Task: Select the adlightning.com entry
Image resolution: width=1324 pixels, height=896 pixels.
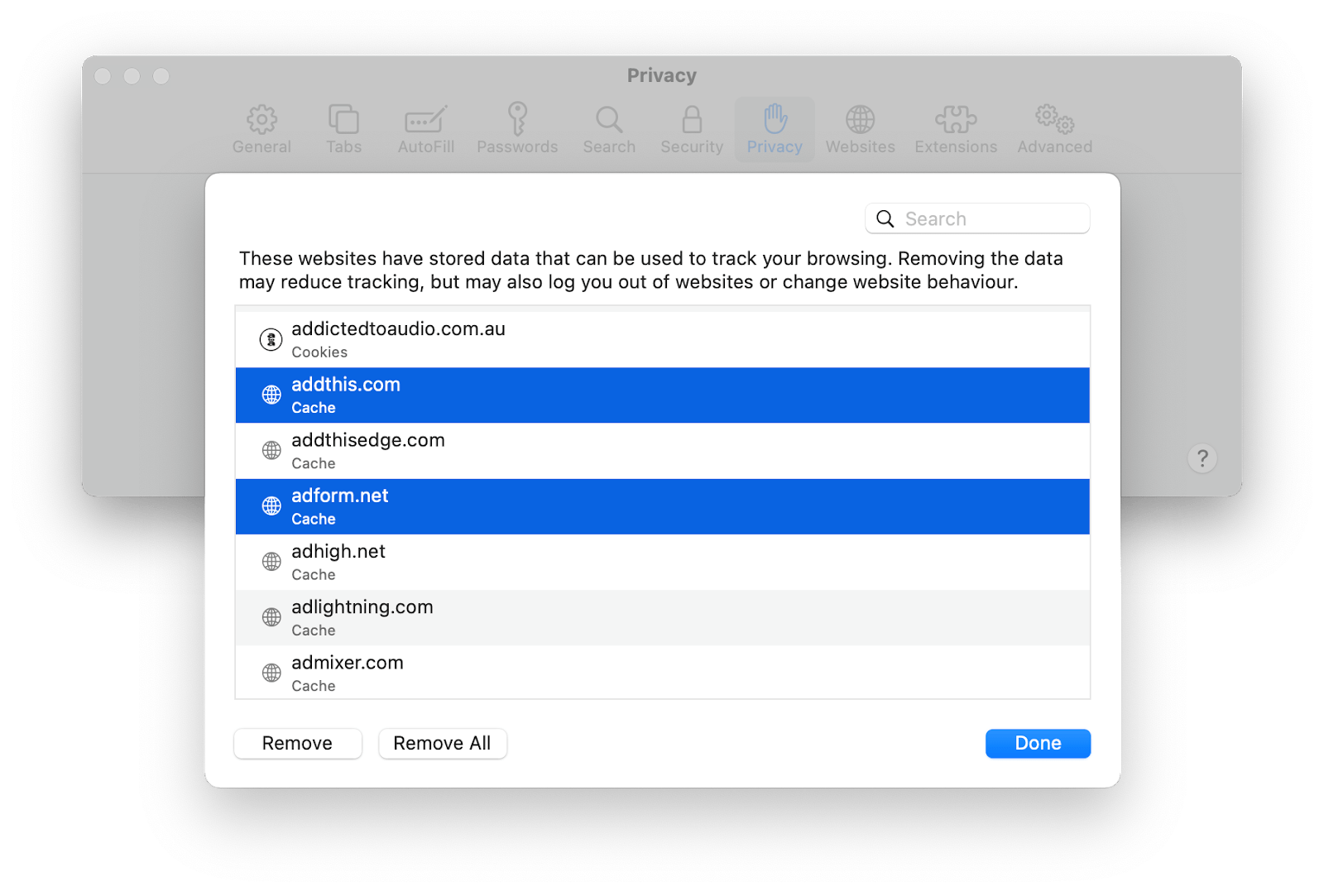Action: [662, 617]
